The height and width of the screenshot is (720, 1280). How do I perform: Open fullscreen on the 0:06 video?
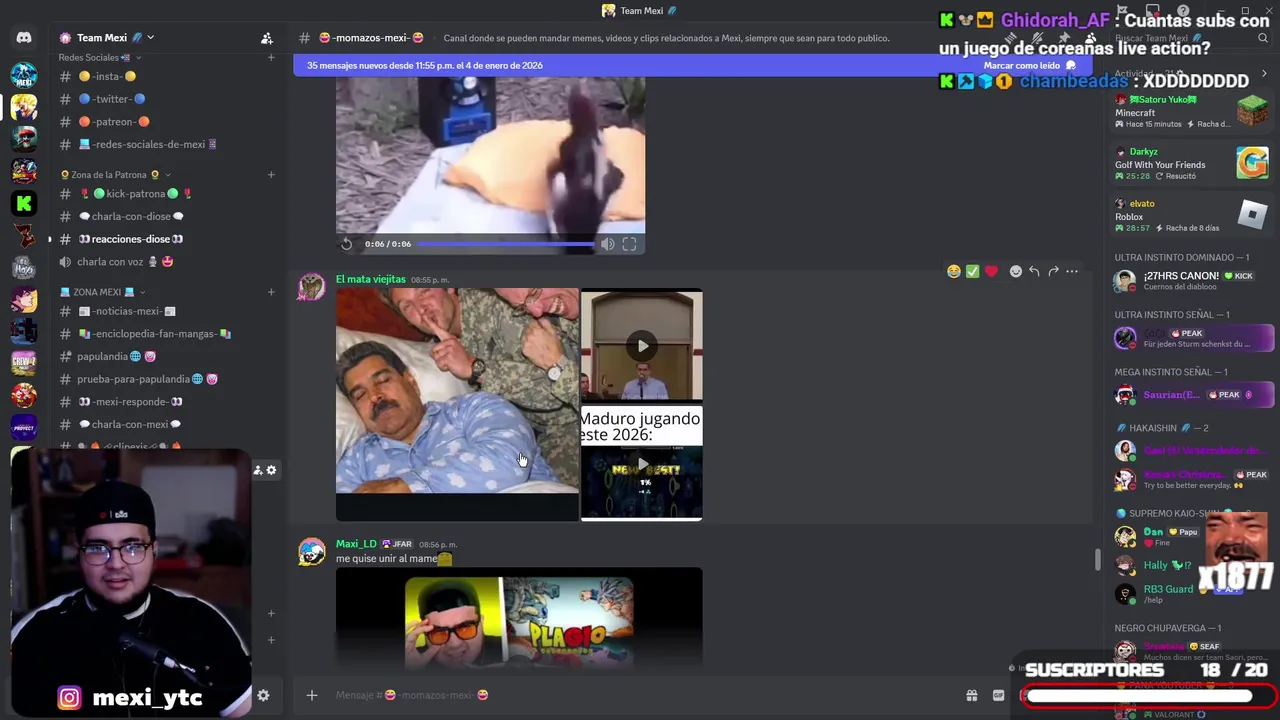point(629,244)
